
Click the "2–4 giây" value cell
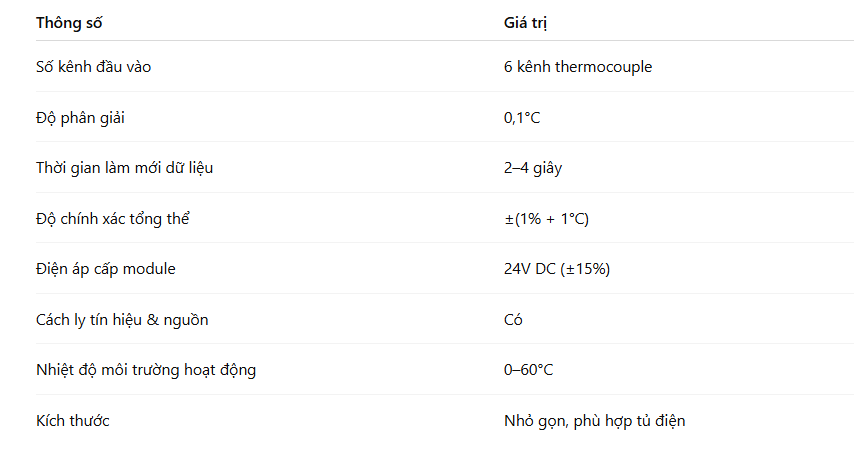pyautogui.click(x=533, y=168)
